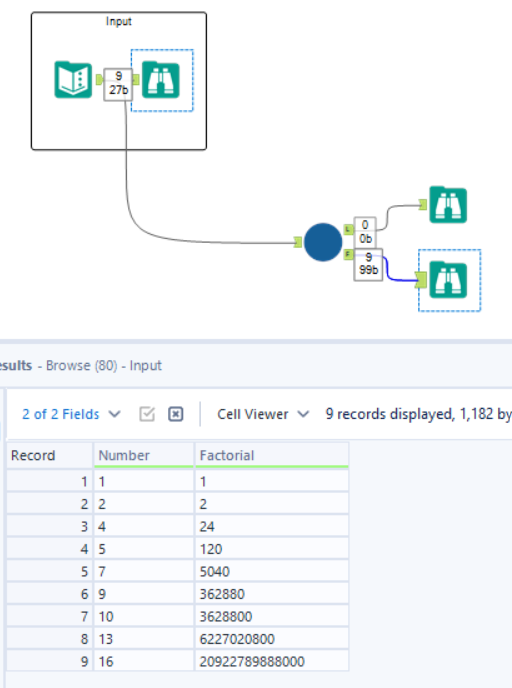Click the L output anchor of macro
The width and height of the screenshot is (512, 688).
click(x=348, y=229)
